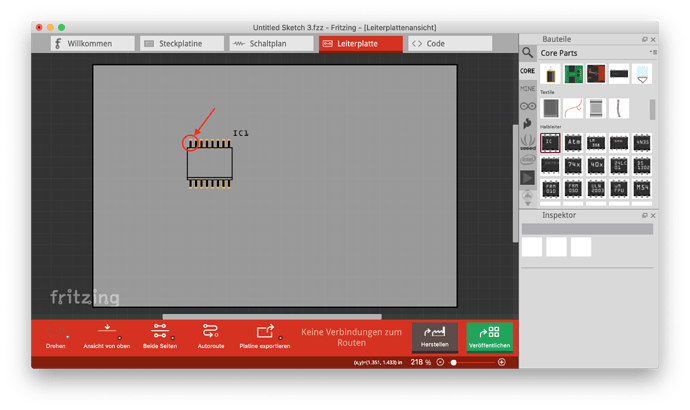Viewport: 690px width, 410px height.
Task: Select the red textile curve part
Action: tap(573, 108)
